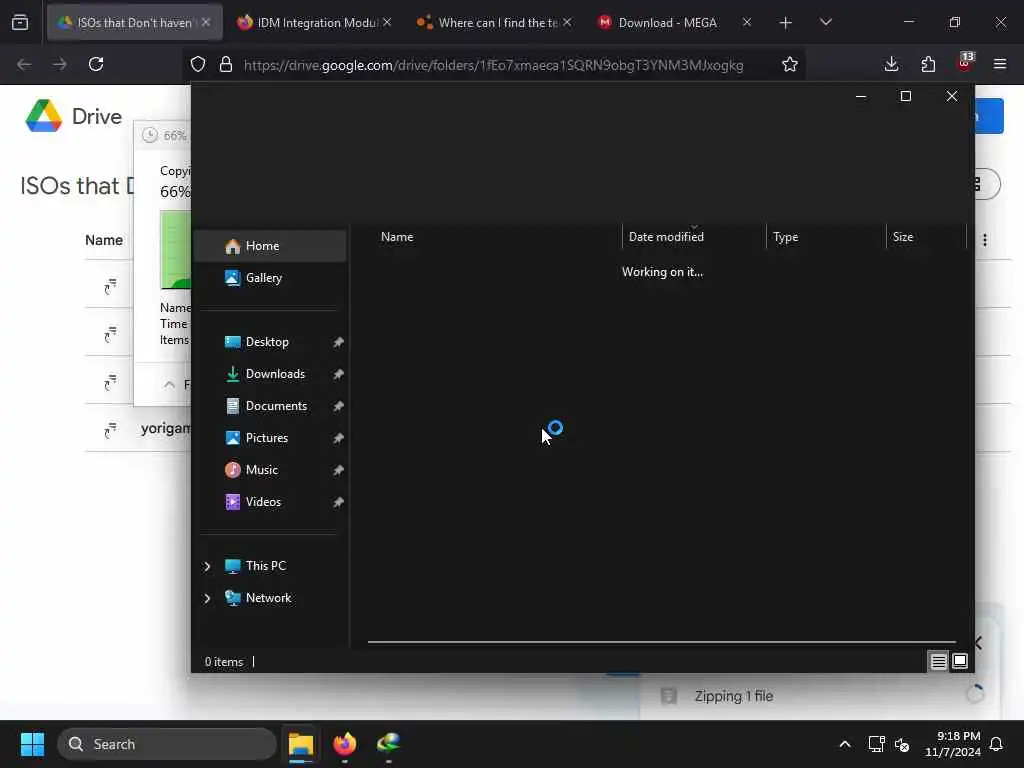Open Firefox application hamburger menu
1024x768 pixels.
tap(1000, 64)
